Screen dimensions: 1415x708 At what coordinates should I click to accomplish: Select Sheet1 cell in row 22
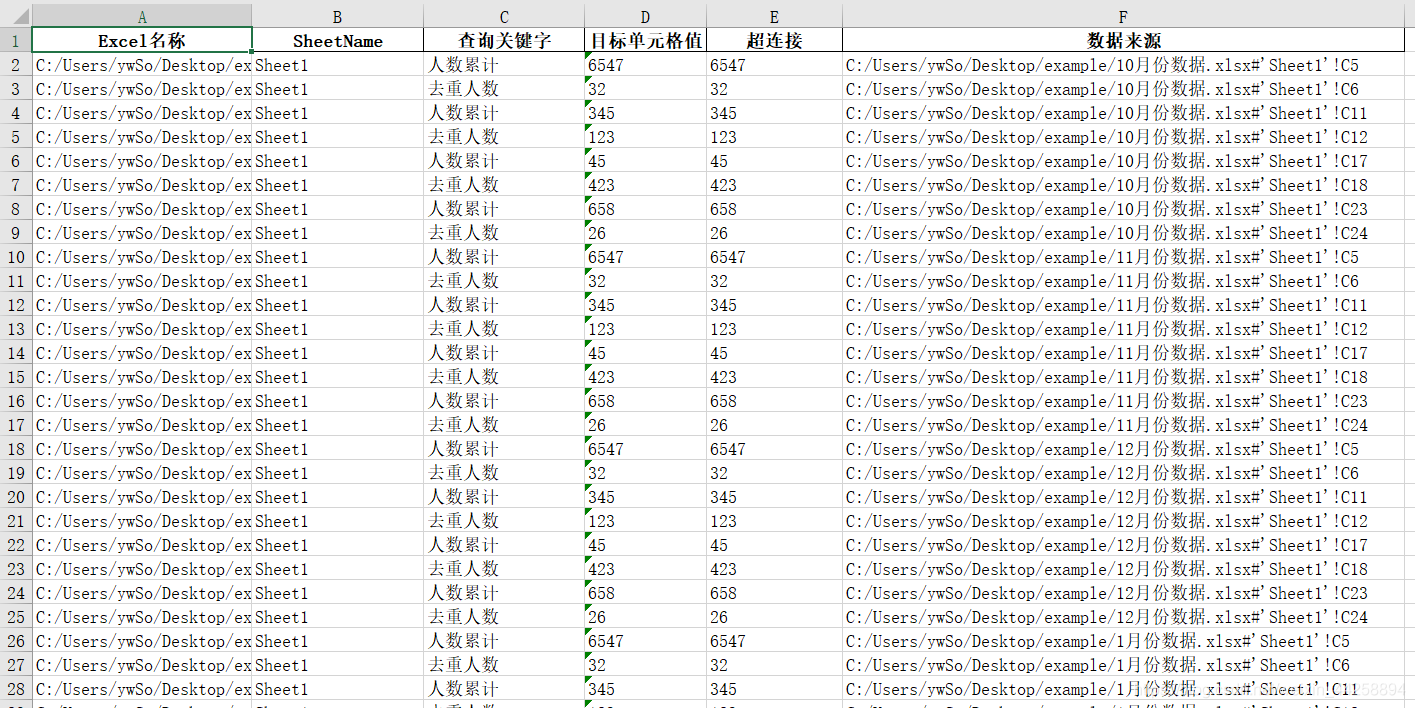338,545
